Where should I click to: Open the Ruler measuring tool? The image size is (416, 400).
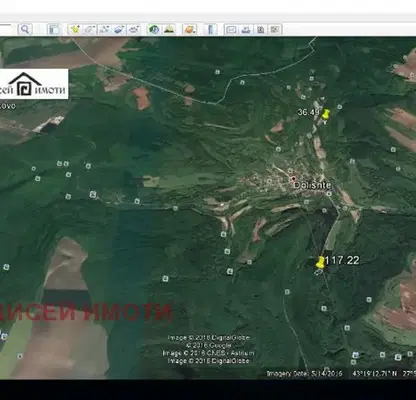pyautogui.click(x=211, y=29)
